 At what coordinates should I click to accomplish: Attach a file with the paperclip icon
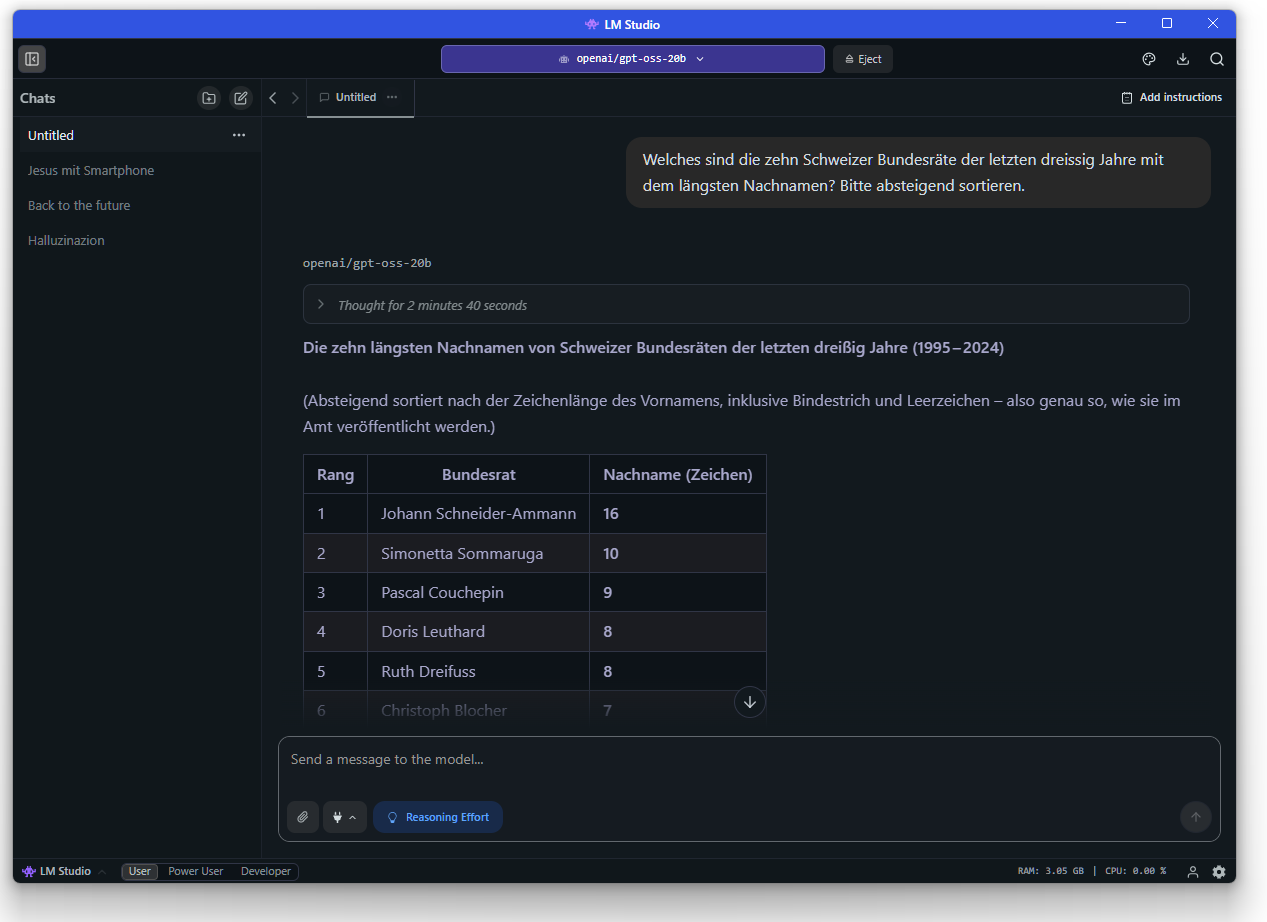coord(303,817)
